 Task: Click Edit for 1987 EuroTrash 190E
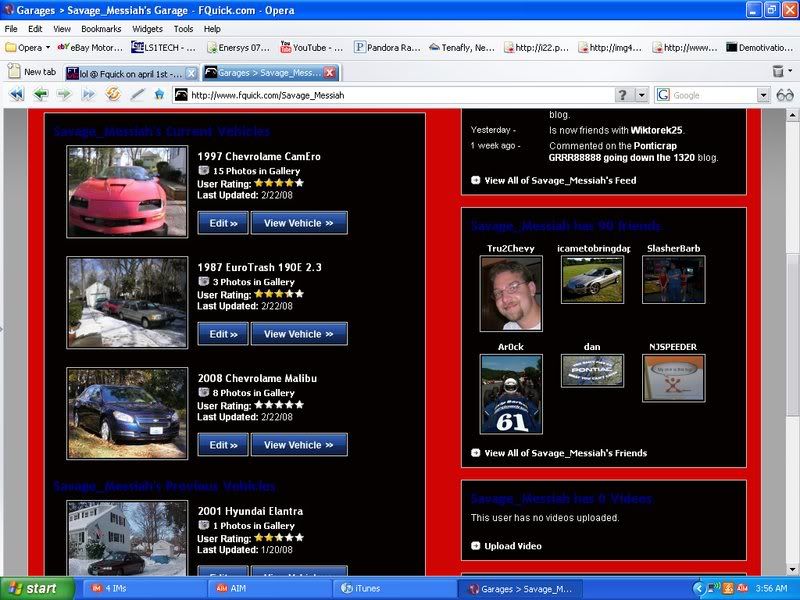[x=223, y=334]
